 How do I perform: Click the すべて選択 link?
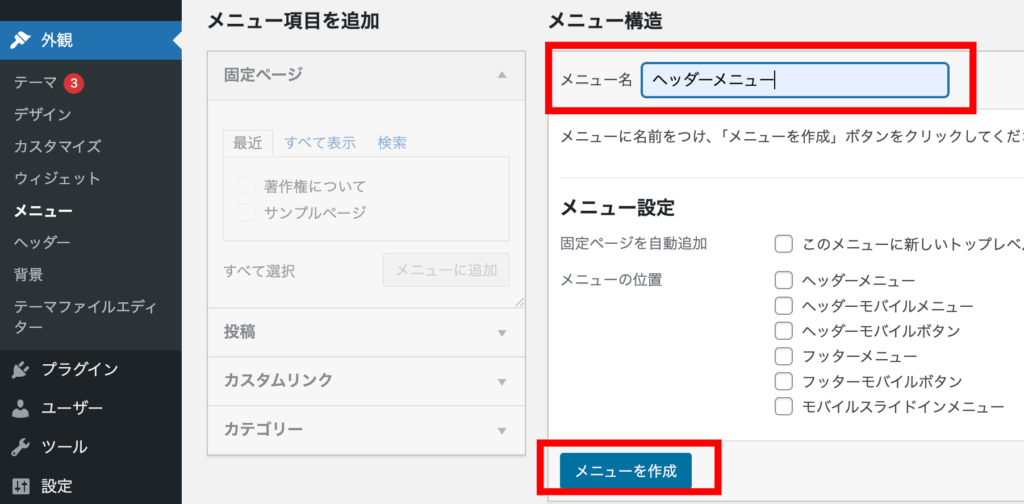pos(259,271)
